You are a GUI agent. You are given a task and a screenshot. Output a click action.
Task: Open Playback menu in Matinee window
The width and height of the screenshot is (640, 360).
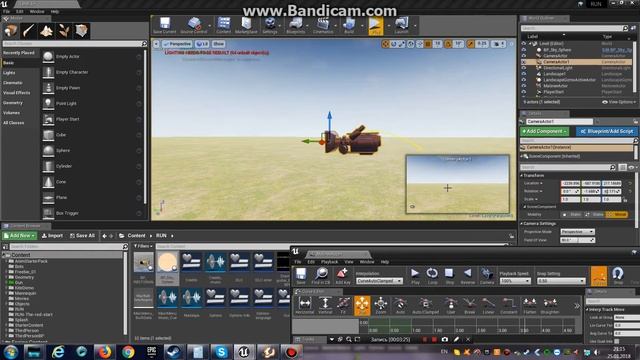pyautogui.click(x=329, y=262)
